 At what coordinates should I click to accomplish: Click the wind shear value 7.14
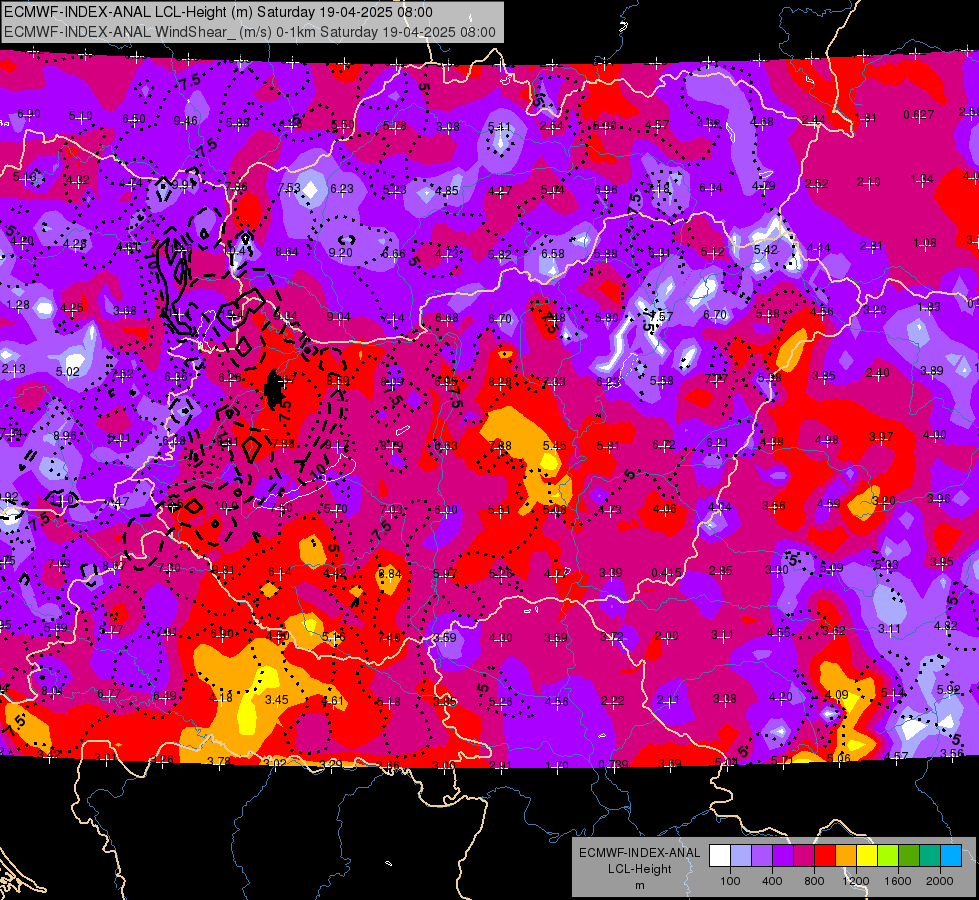coord(392,317)
